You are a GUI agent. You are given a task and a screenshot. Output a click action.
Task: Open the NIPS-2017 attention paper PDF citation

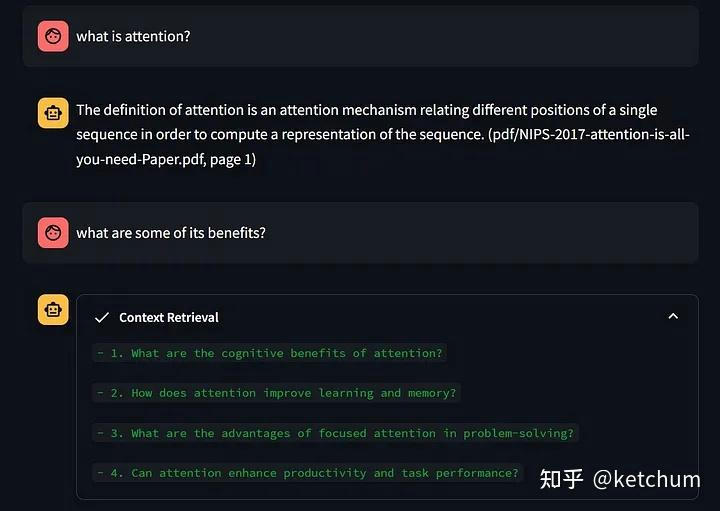click(x=588, y=134)
